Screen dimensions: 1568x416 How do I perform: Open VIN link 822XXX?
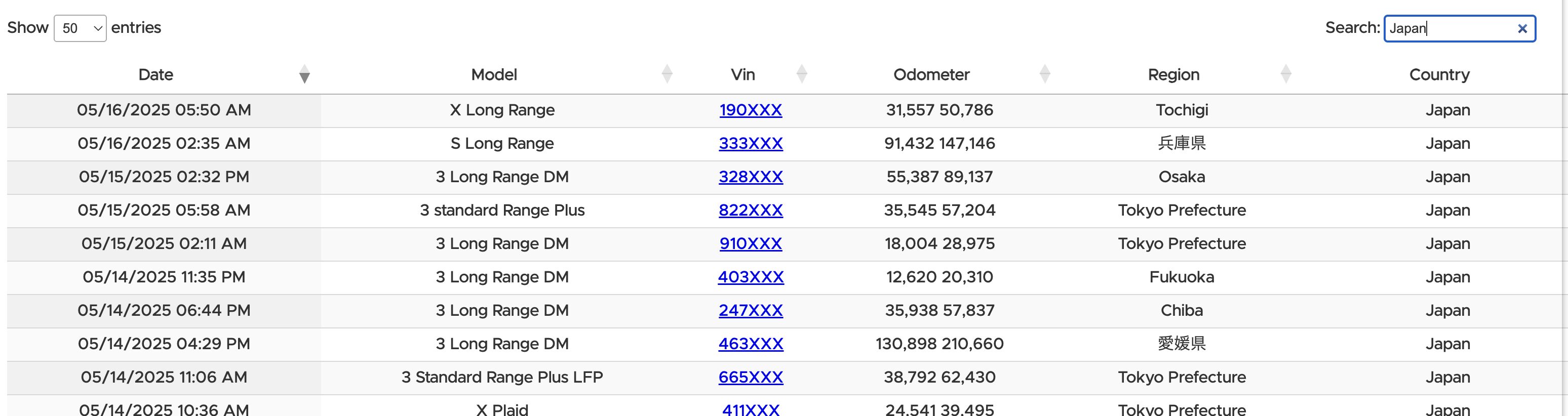pos(751,211)
